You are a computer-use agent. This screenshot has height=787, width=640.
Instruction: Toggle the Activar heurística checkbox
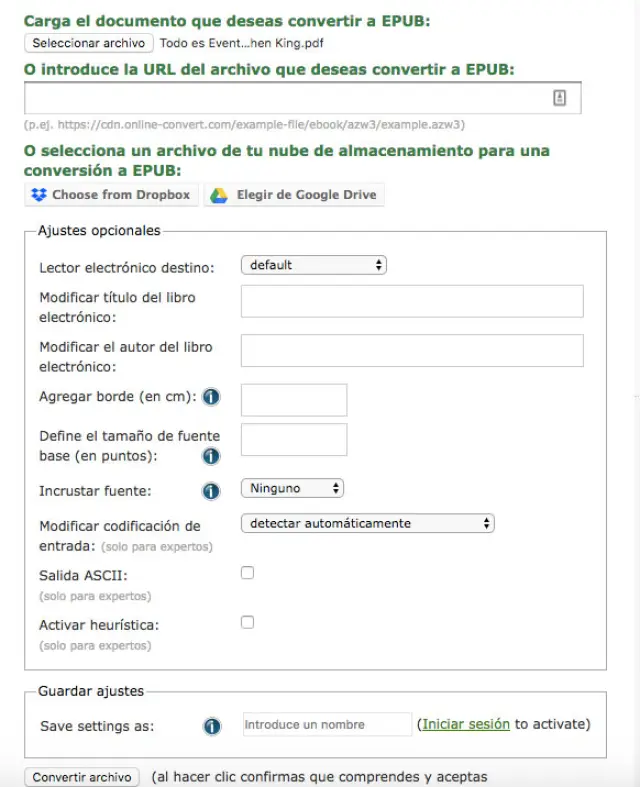(247, 622)
